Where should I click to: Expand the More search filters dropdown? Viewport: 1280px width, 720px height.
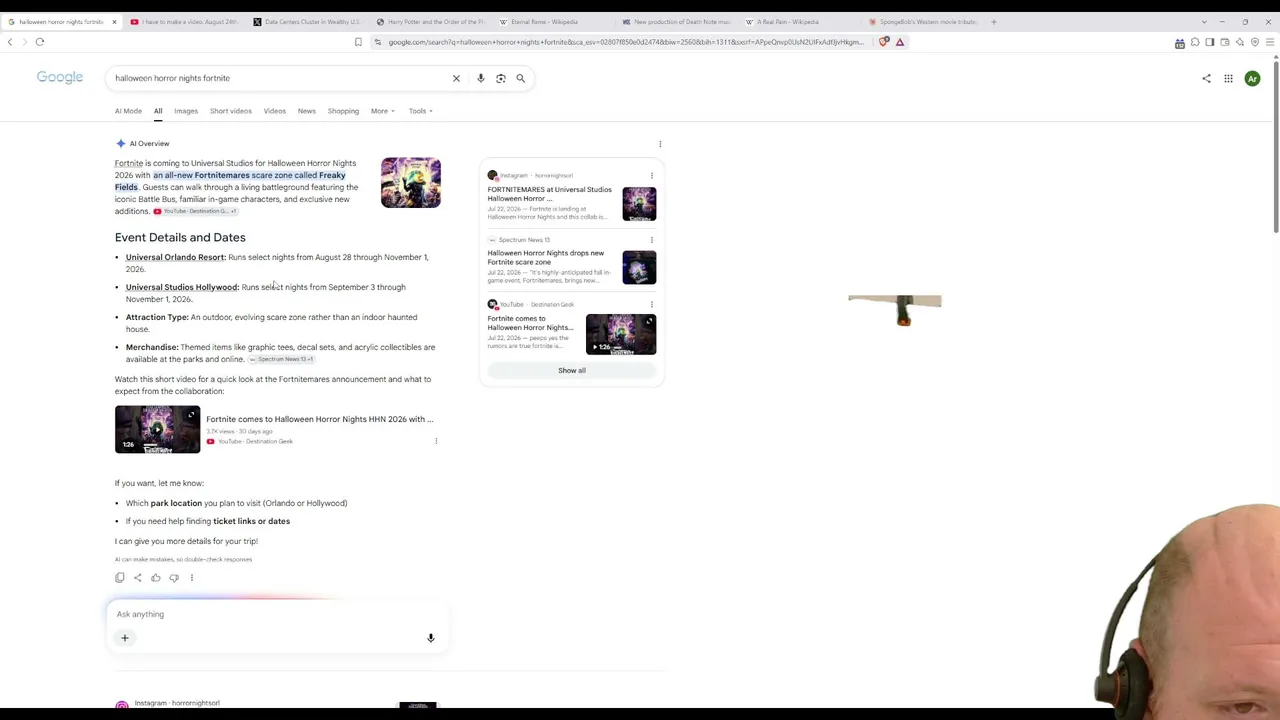click(383, 111)
